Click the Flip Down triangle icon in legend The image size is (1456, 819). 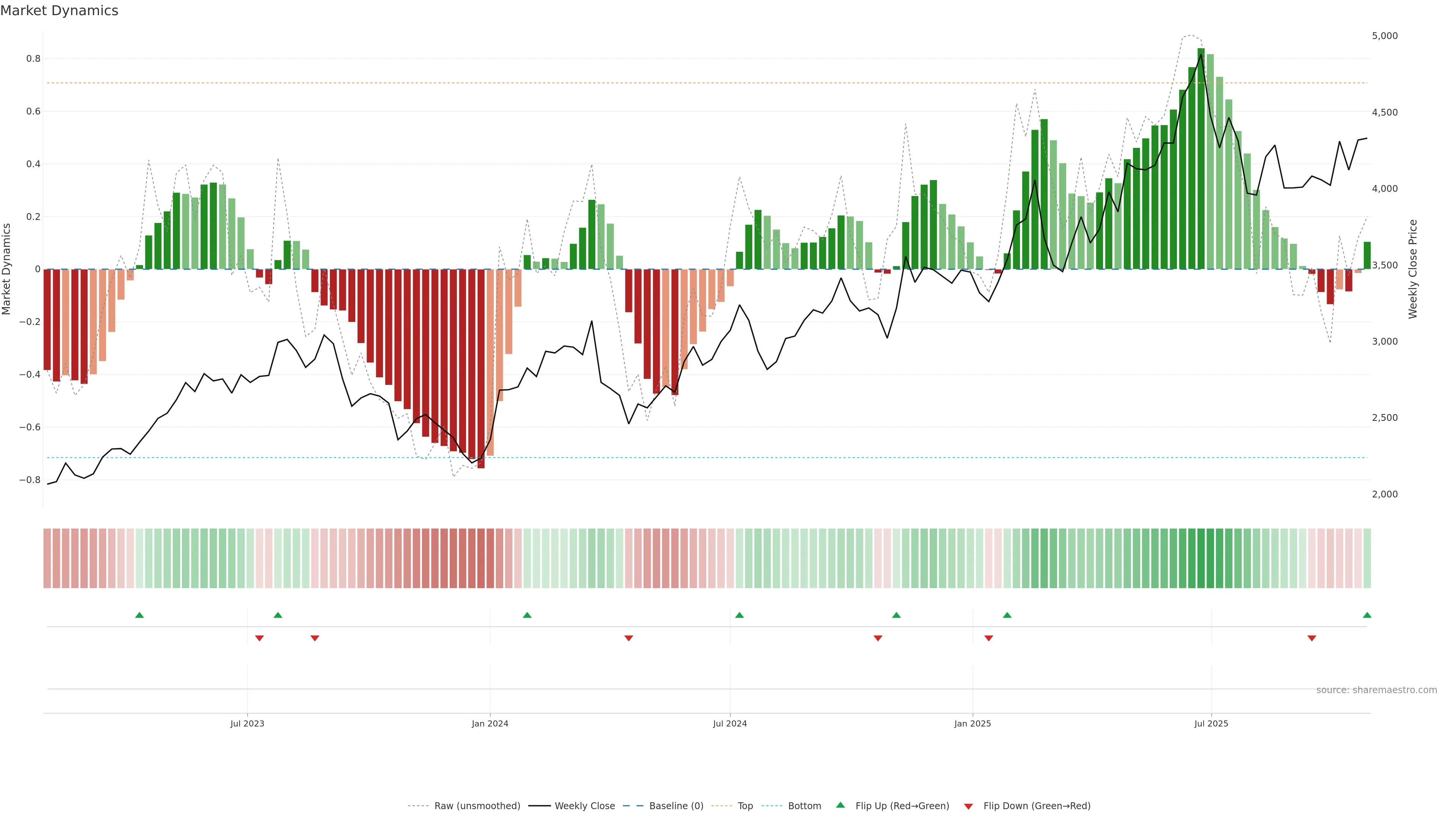[x=968, y=806]
